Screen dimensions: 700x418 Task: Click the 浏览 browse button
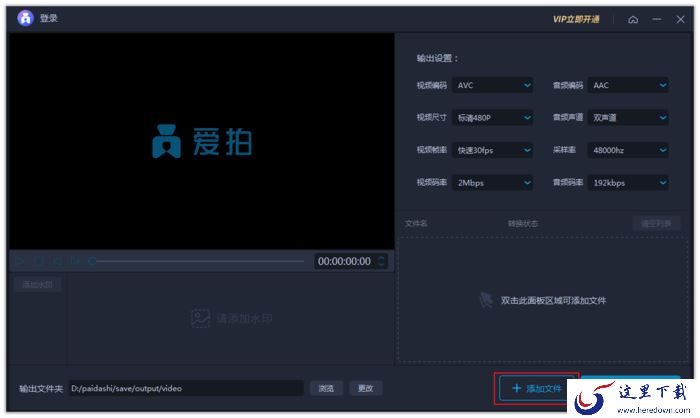click(x=326, y=389)
